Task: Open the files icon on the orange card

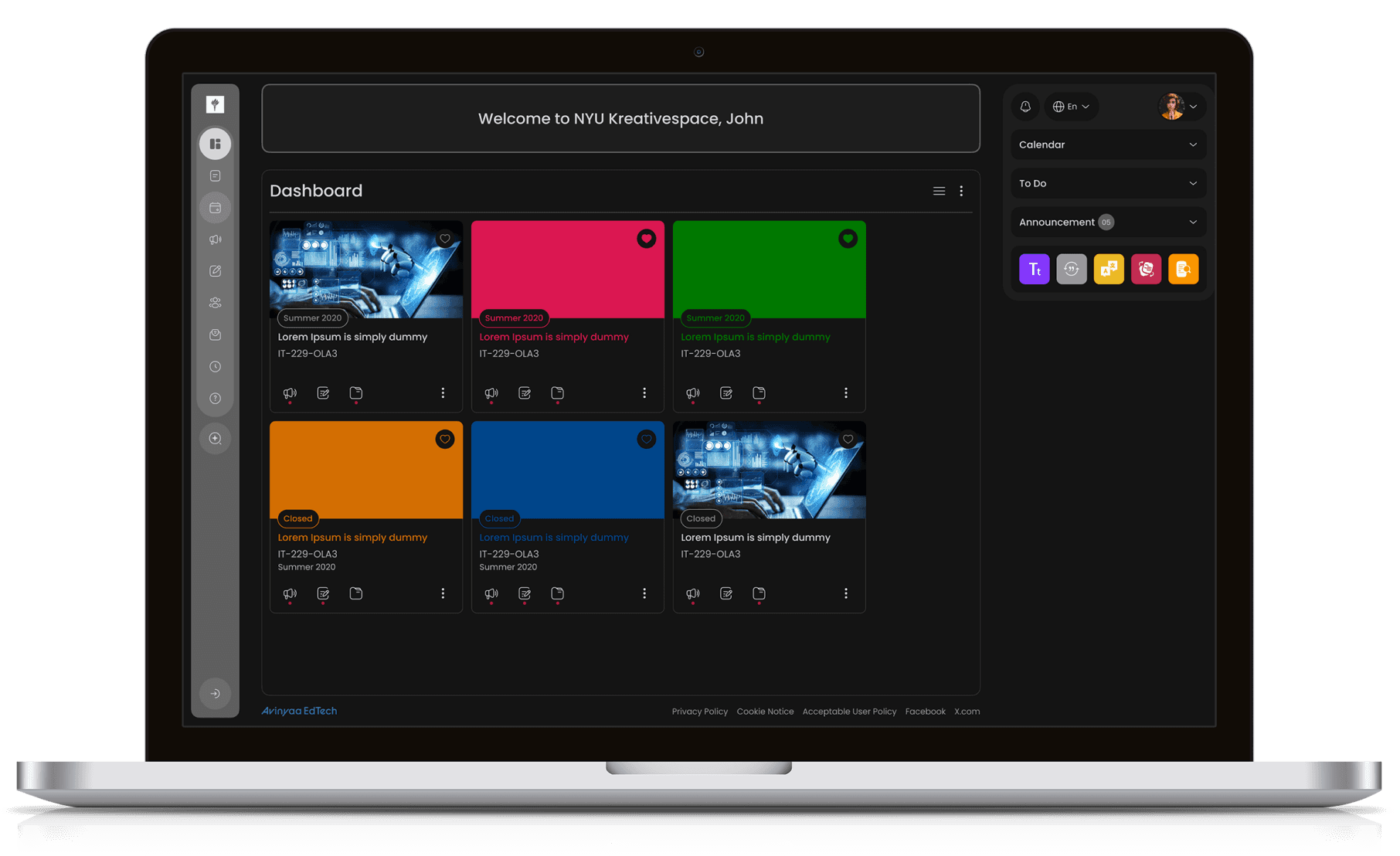Action: 356,593
